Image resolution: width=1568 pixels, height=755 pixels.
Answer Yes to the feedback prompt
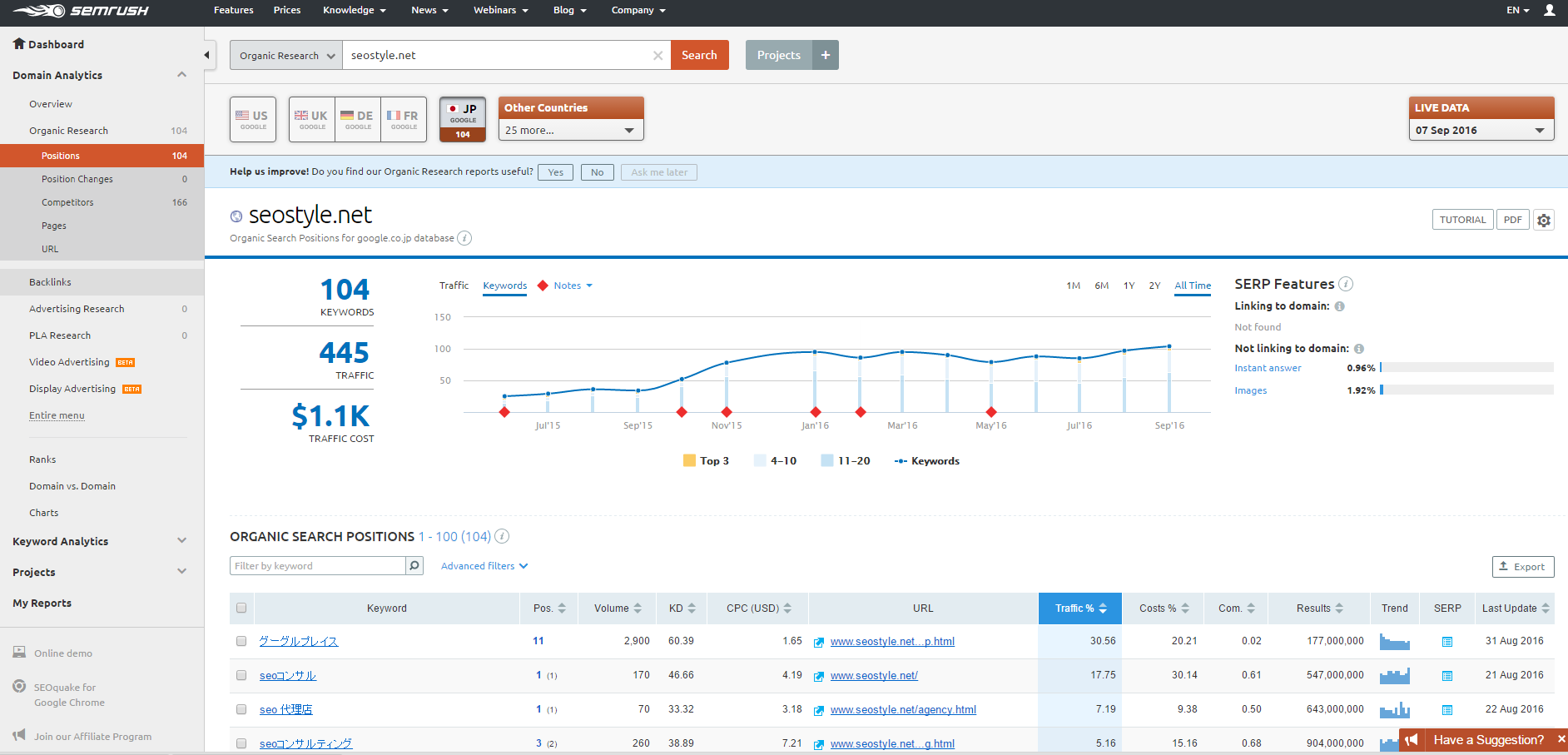(555, 172)
